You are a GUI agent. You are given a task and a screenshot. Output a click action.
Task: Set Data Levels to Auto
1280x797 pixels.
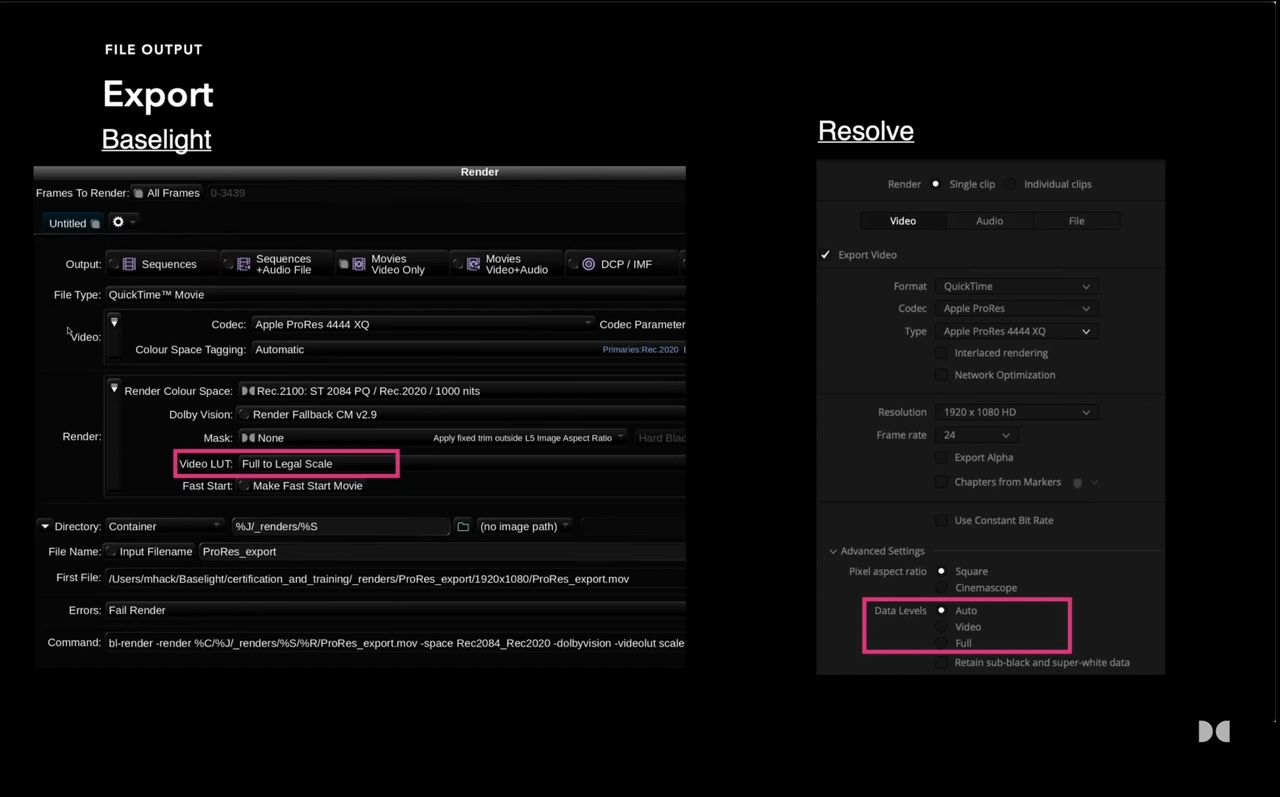[x=941, y=610]
